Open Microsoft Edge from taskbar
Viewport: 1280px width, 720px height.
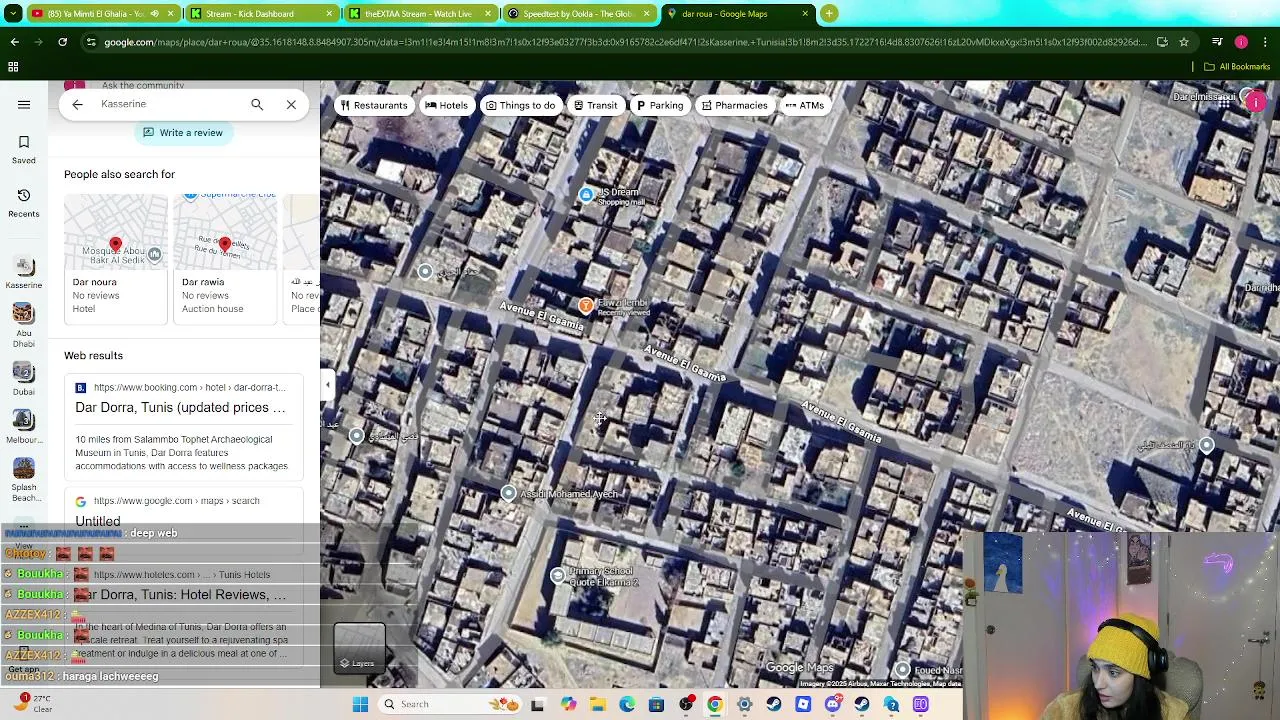[627, 704]
